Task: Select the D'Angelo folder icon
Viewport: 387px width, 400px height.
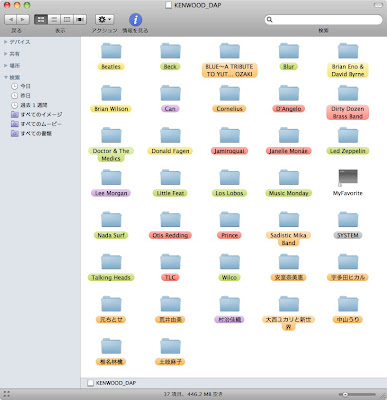Action: tap(289, 93)
